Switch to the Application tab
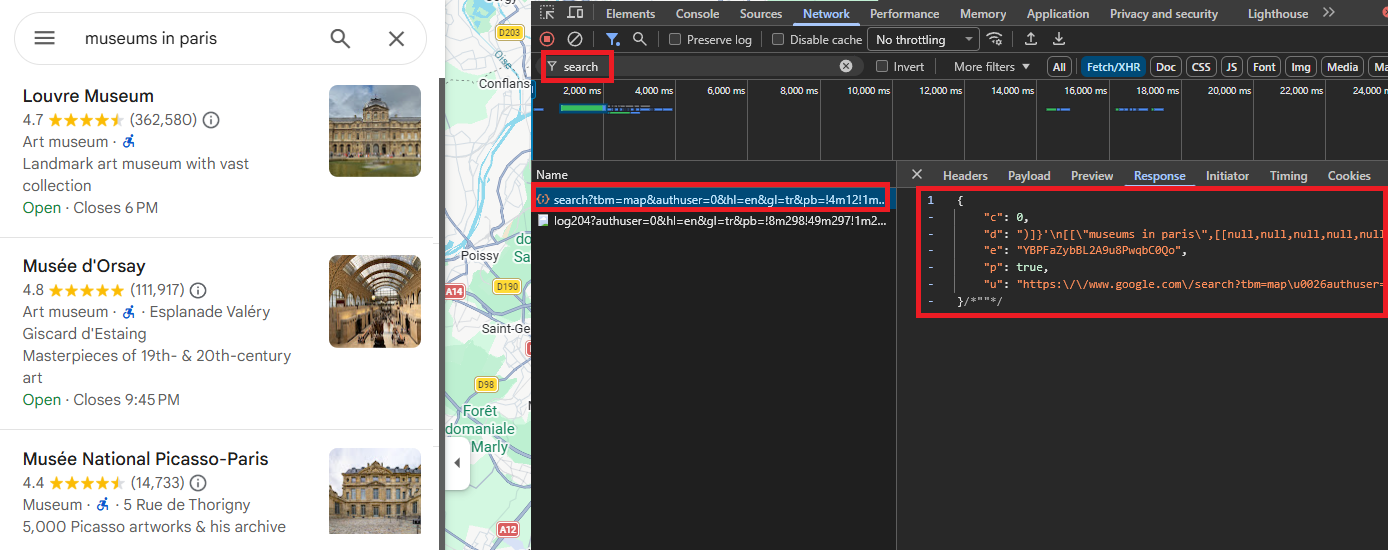Image resolution: width=1388 pixels, height=550 pixels. click(1058, 14)
